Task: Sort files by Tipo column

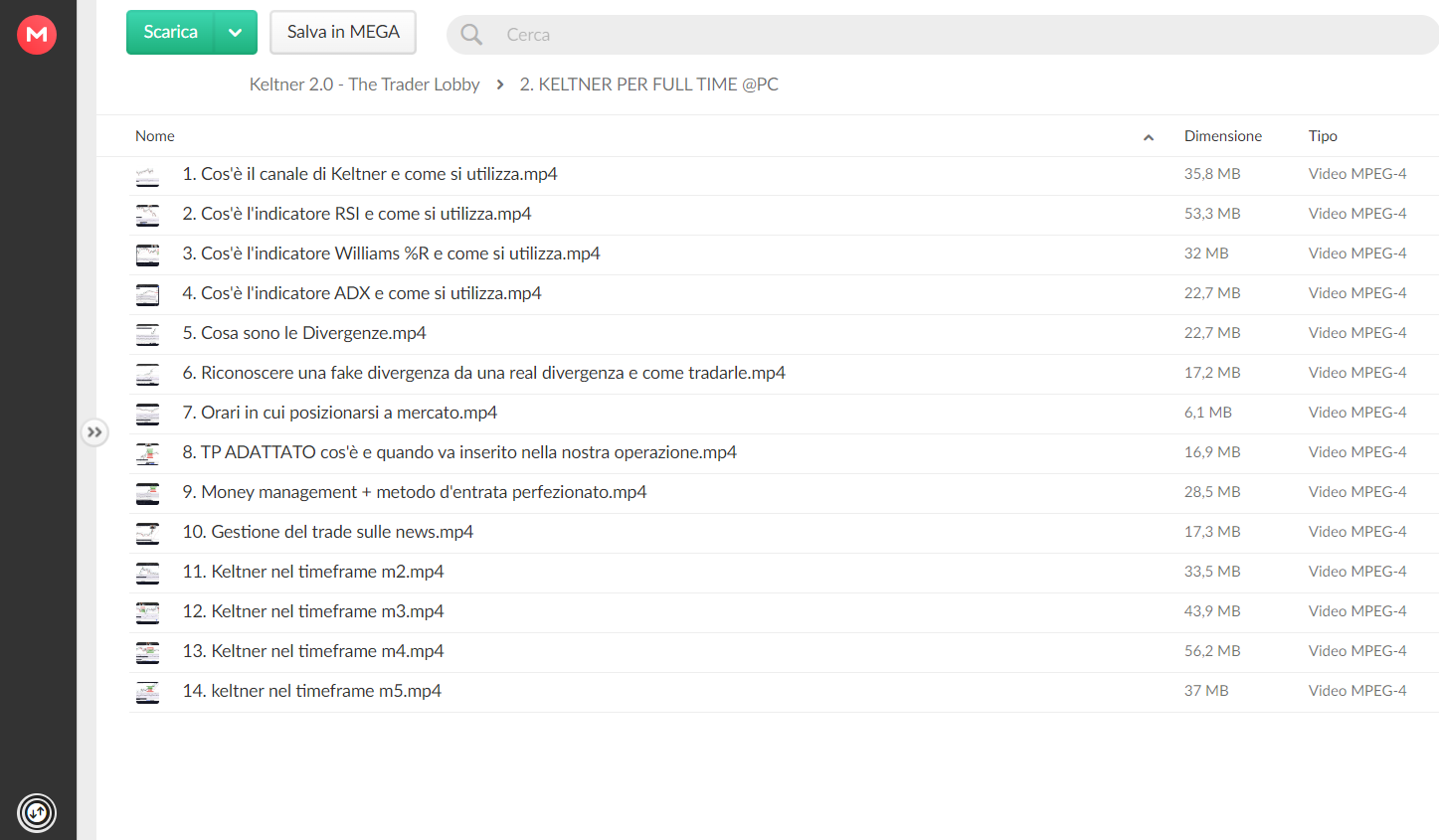Action: (x=1323, y=136)
